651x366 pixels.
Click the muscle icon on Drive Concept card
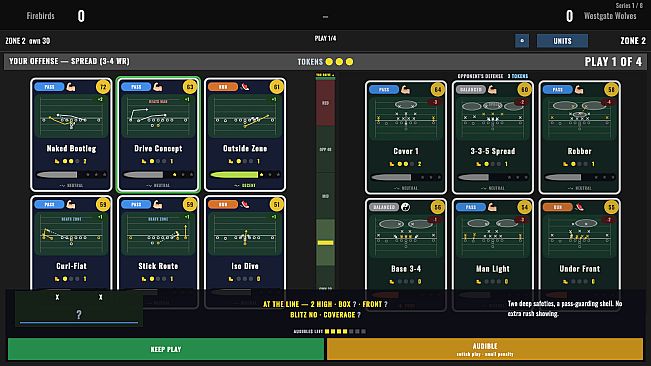pyautogui.click(x=158, y=87)
